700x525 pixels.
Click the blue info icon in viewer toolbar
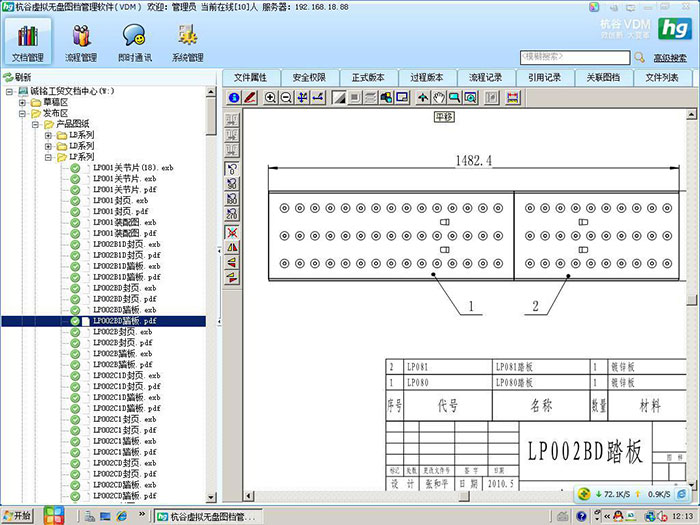(233, 97)
